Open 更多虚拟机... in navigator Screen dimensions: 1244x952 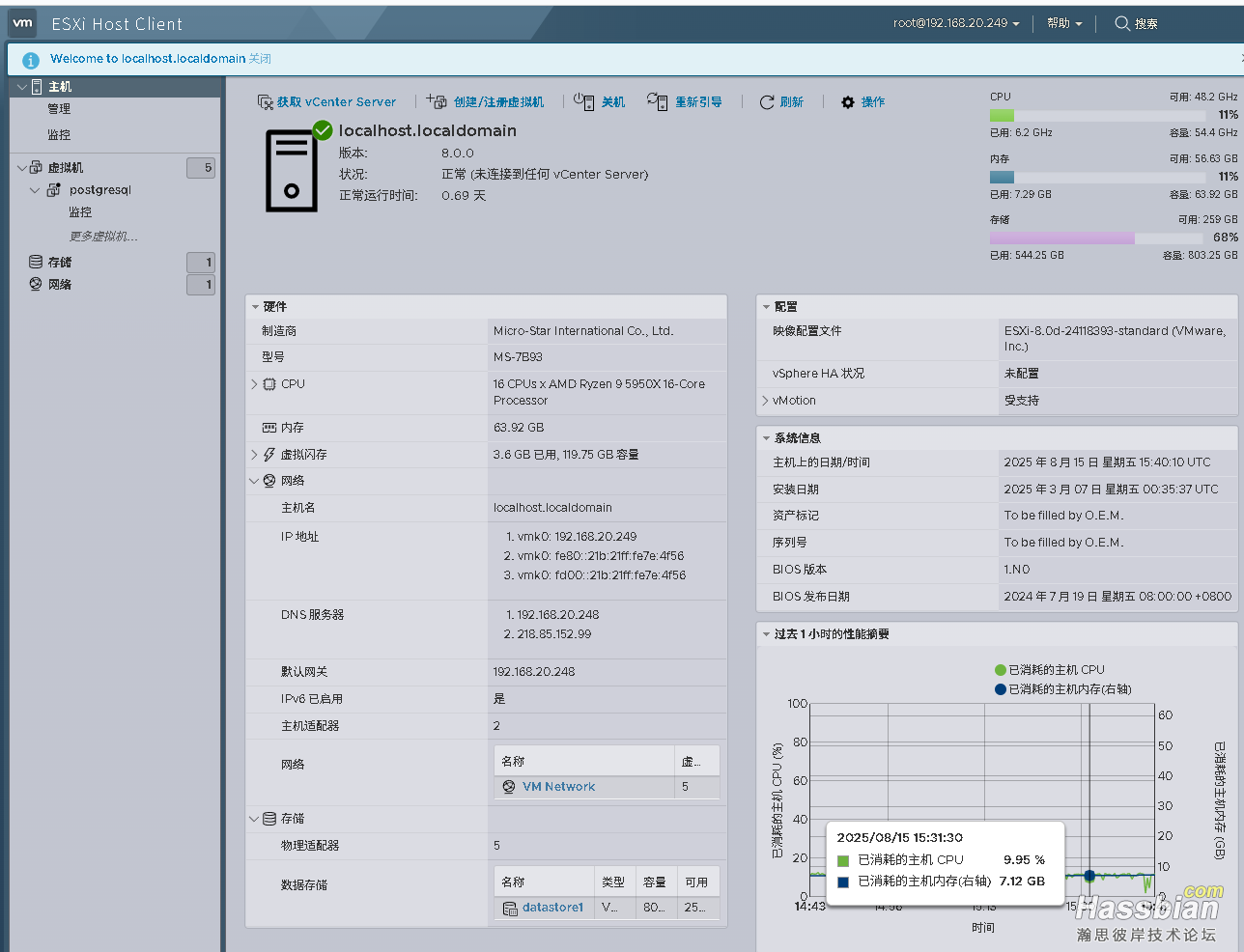(103, 237)
